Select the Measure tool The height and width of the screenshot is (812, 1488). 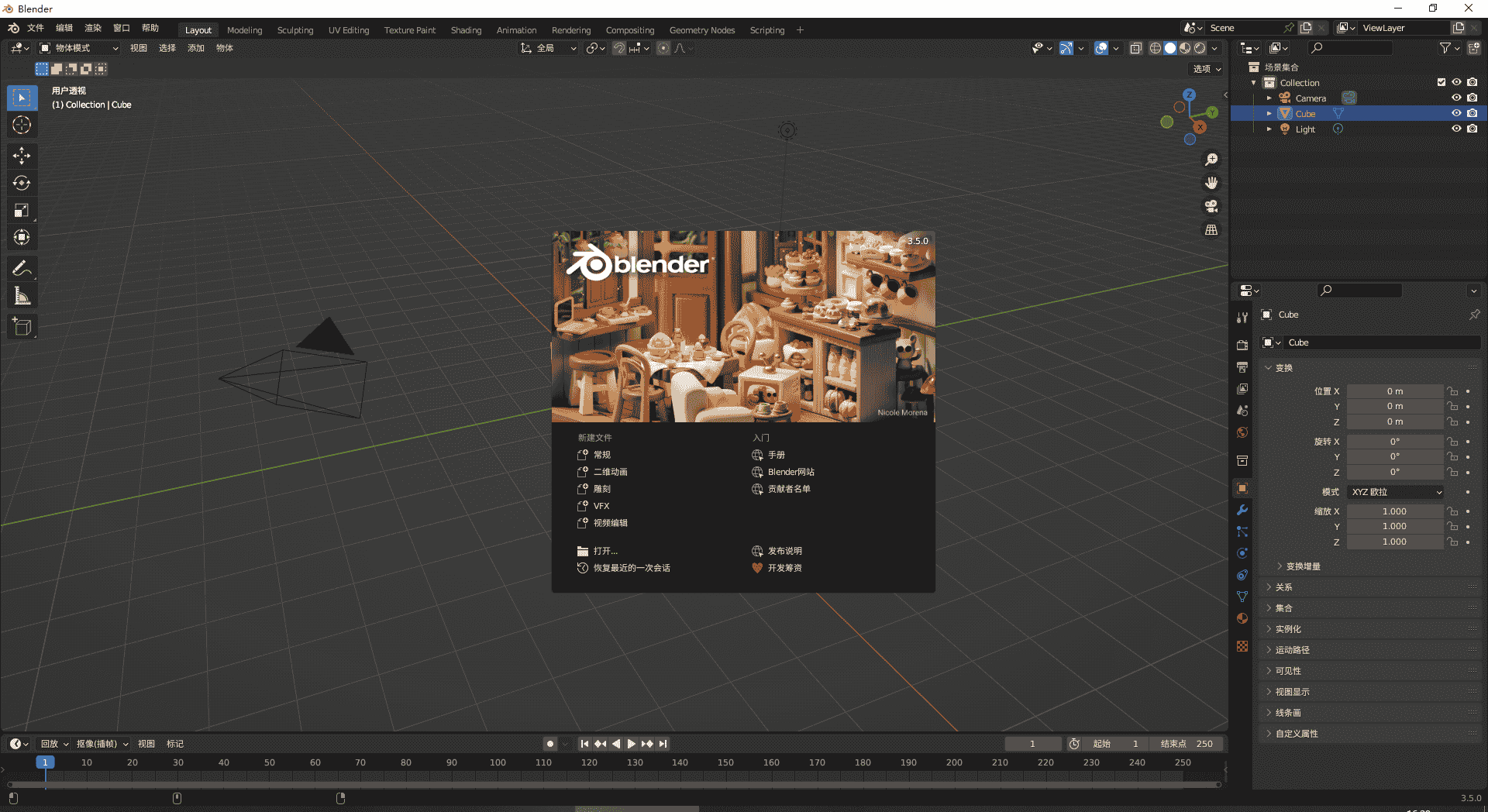coord(22,296)
